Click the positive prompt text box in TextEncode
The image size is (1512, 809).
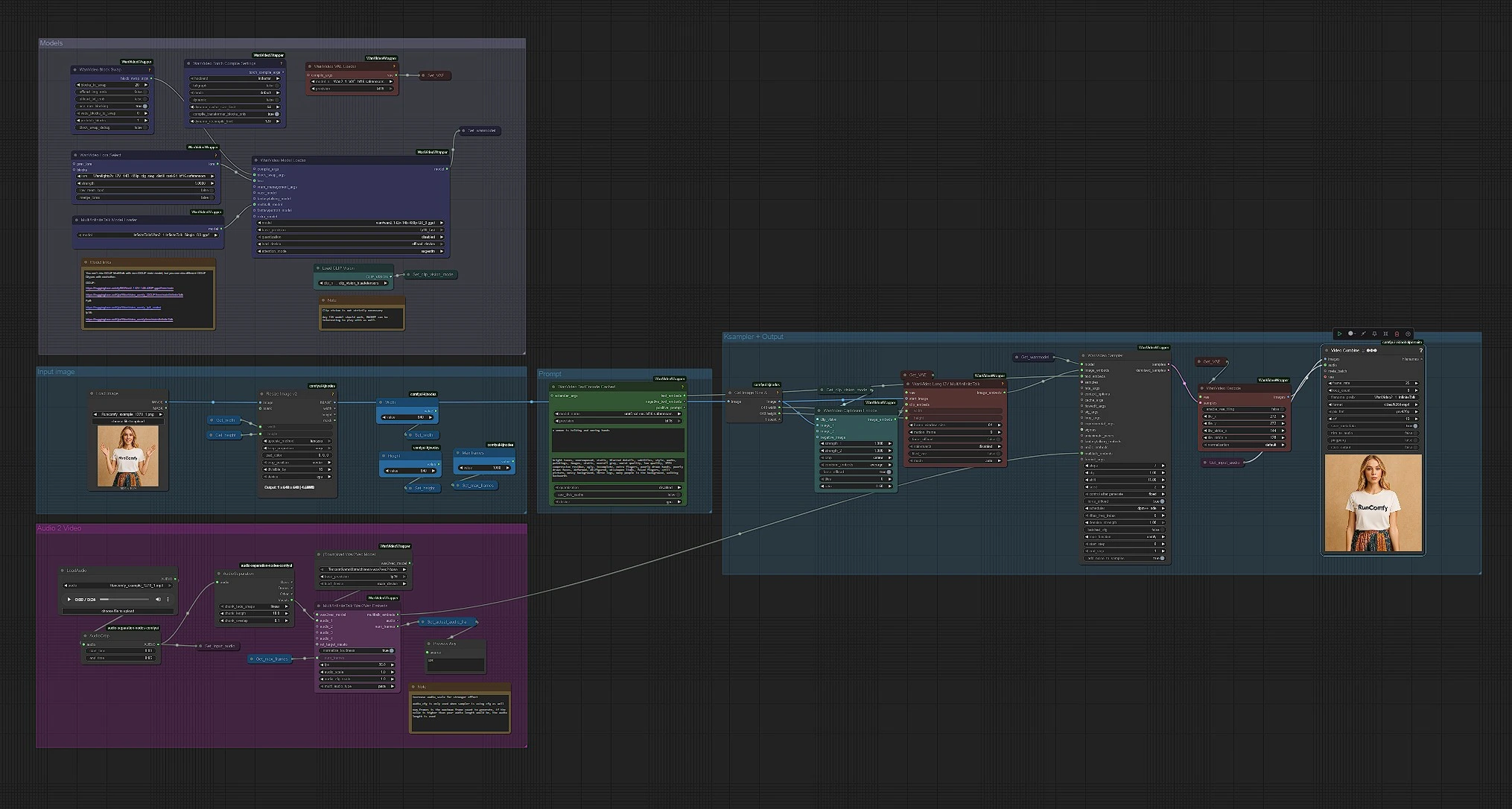[617, 440]
